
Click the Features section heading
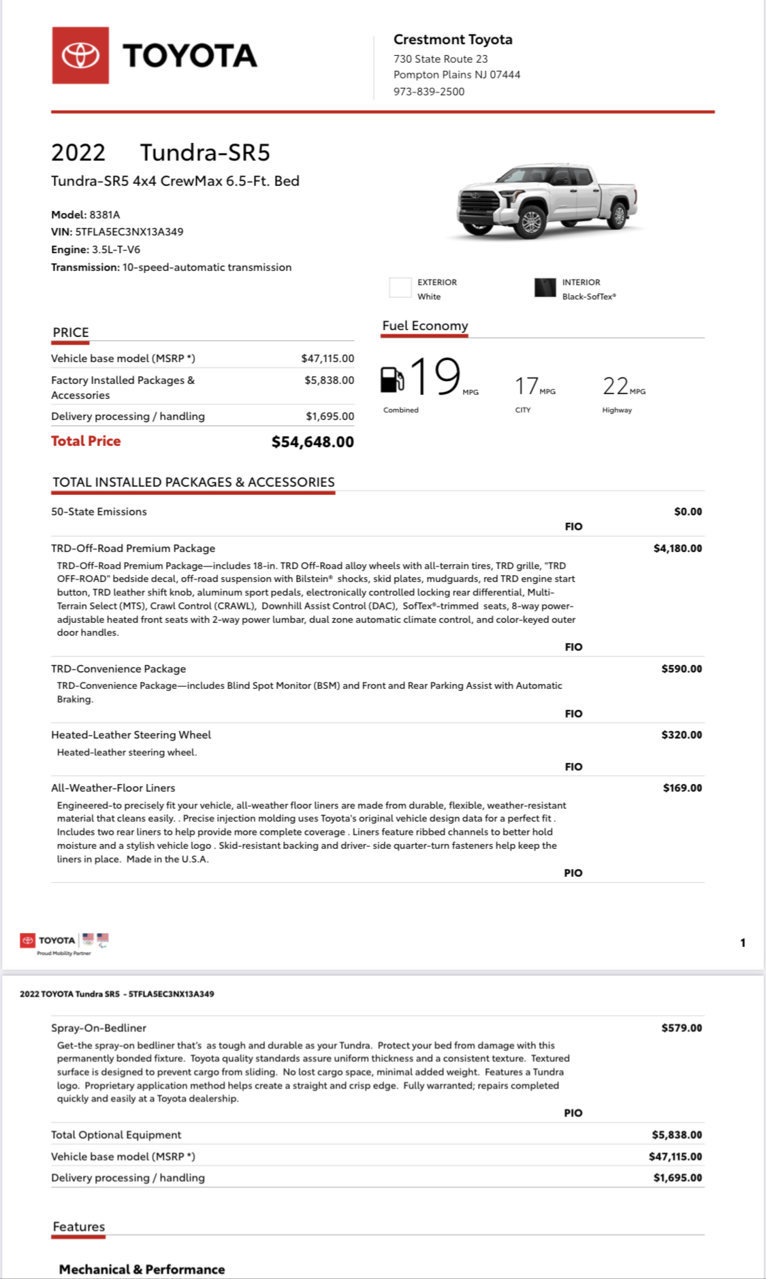coord(79,1226)
